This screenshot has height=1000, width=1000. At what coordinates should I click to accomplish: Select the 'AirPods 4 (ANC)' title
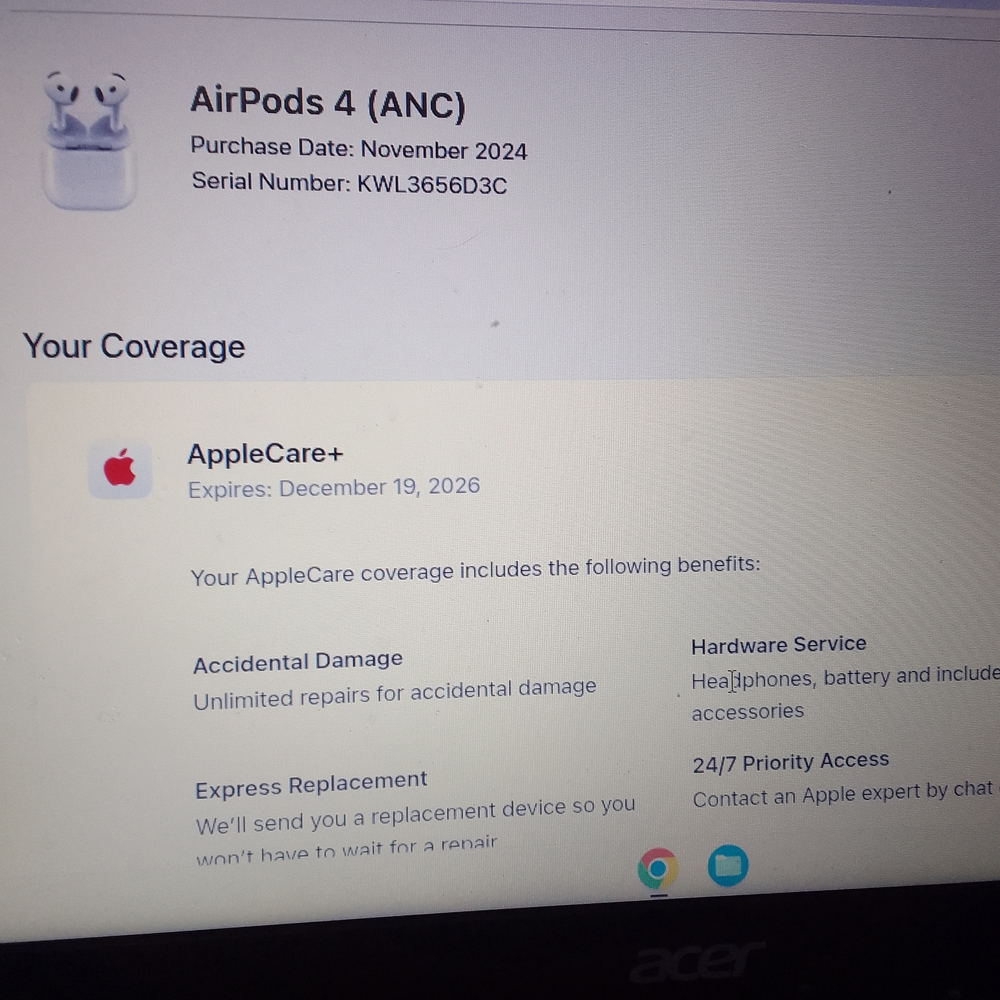pos(328,102)
